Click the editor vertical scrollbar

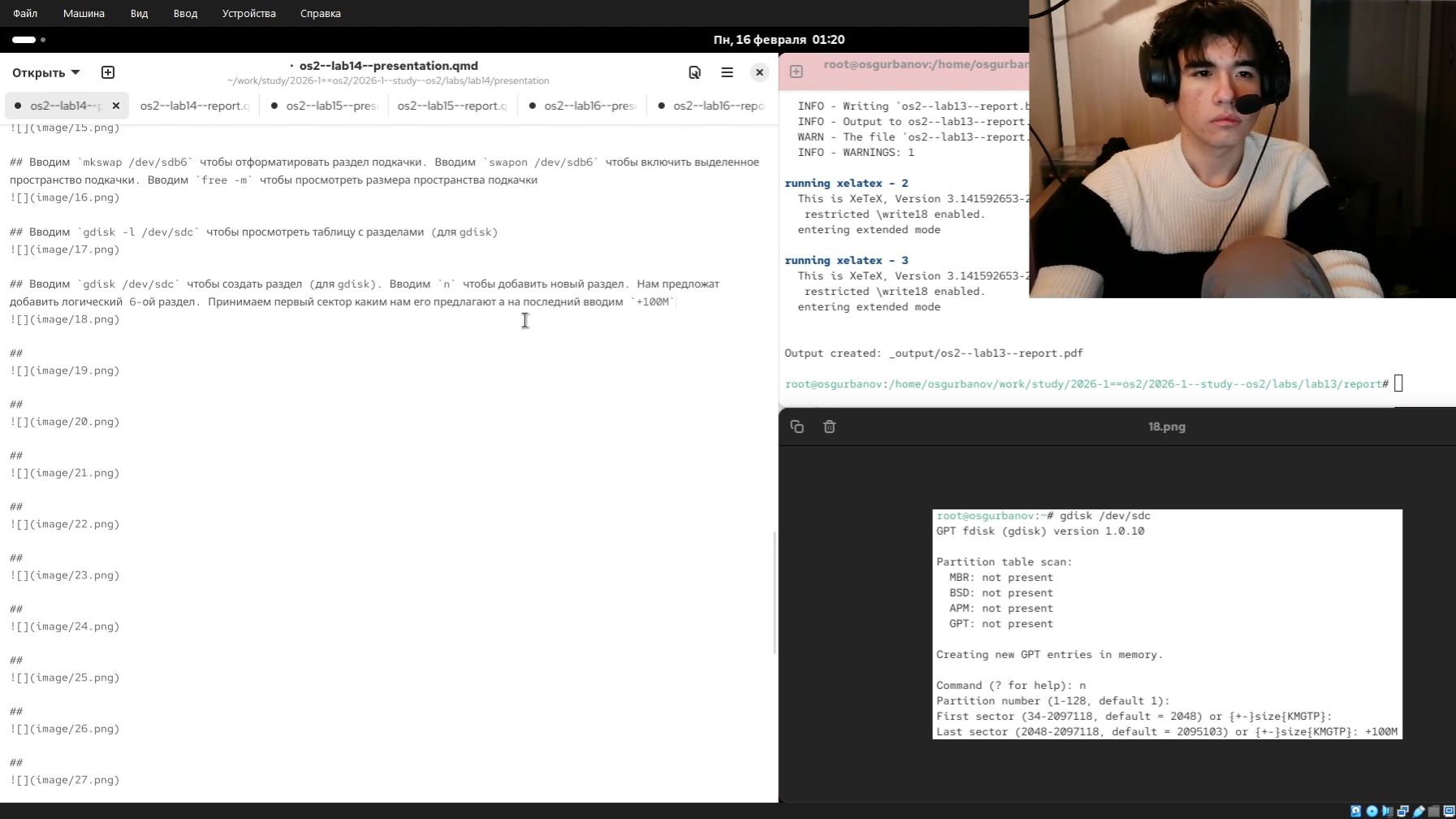(775, 593)
